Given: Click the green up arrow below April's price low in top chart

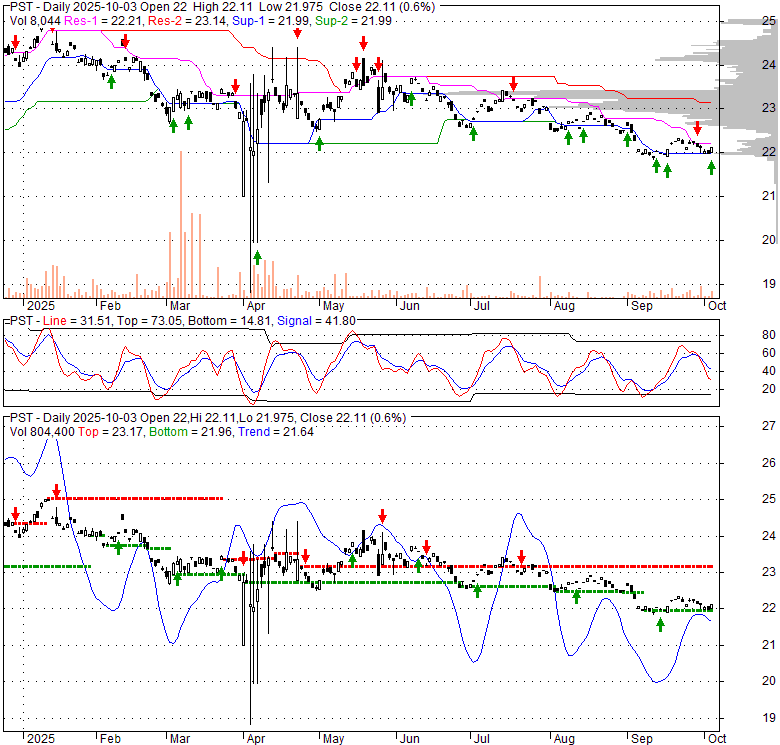Looking at the screenshot, I should click(257, 258).
